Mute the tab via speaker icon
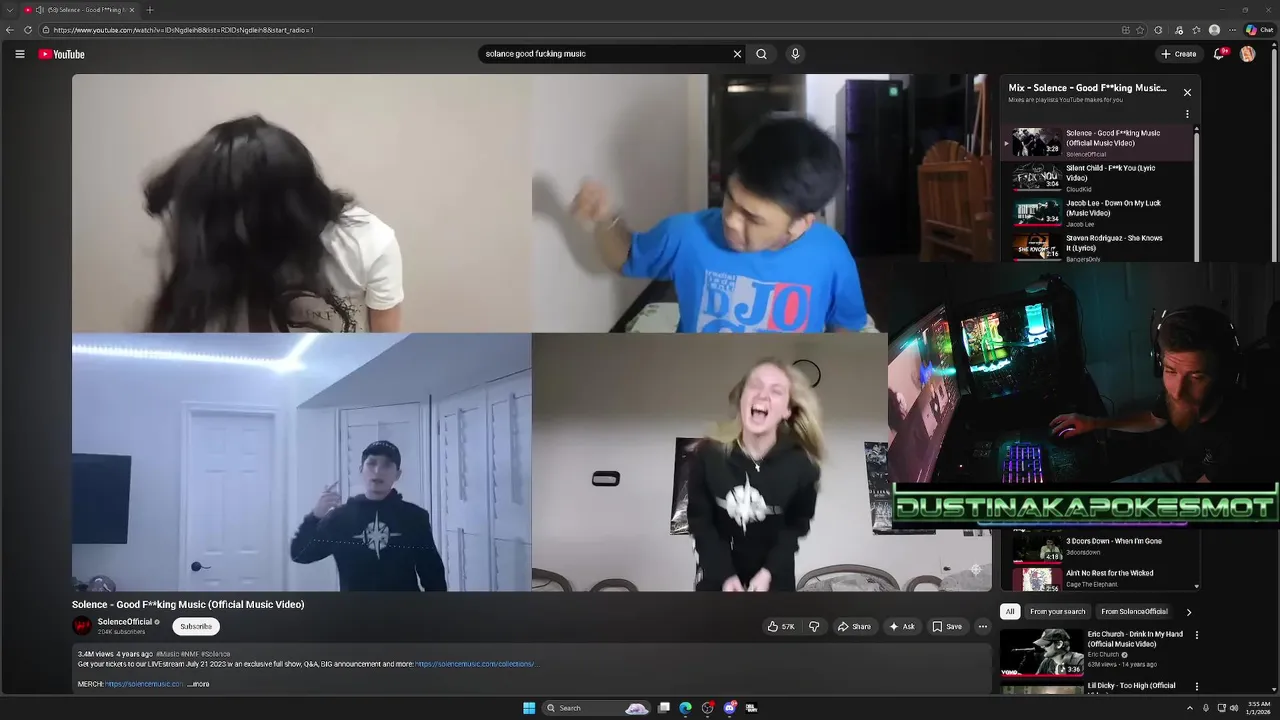 coord(39,10)
